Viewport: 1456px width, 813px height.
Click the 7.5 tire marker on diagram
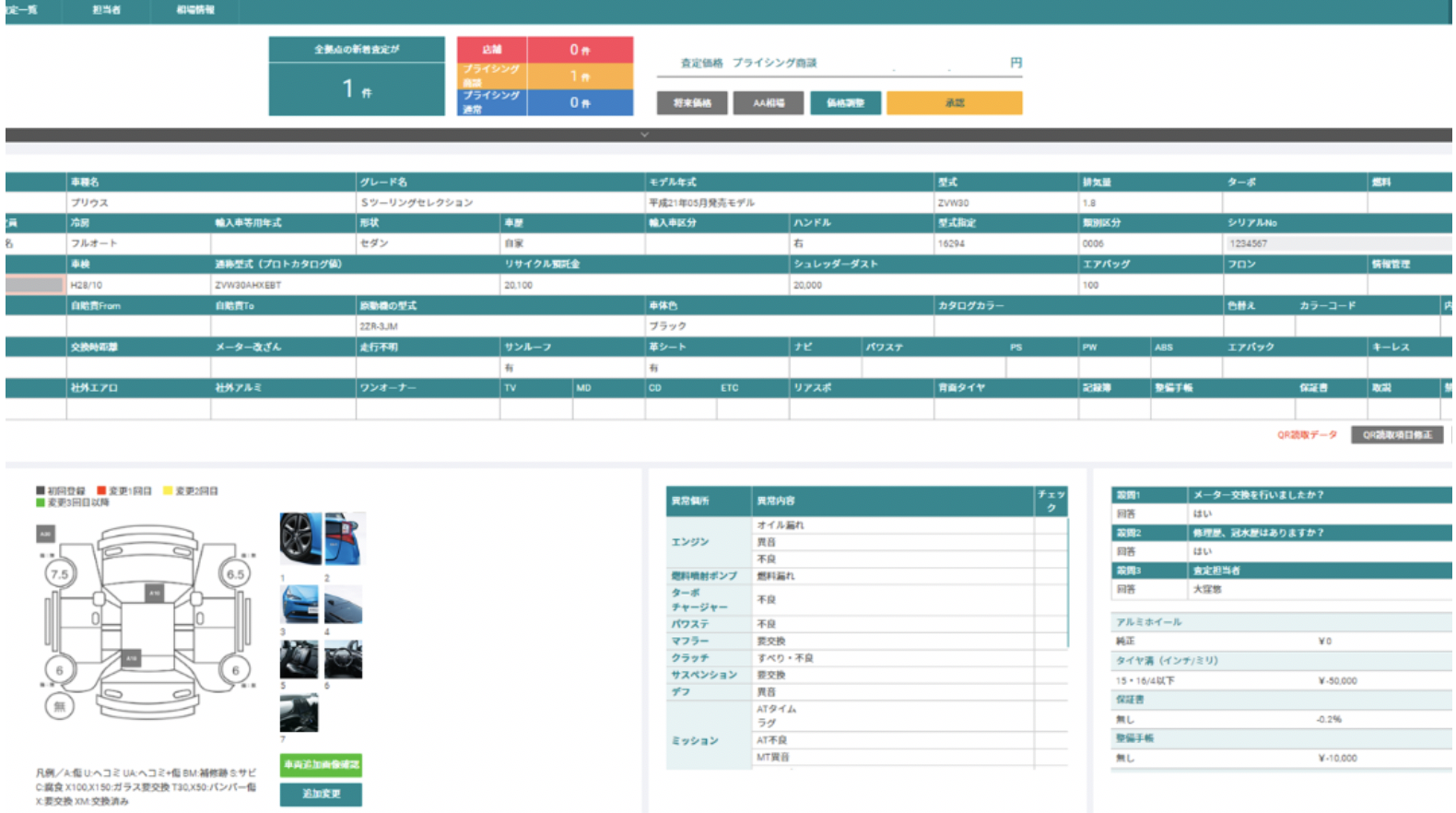[x=59, y=573]
